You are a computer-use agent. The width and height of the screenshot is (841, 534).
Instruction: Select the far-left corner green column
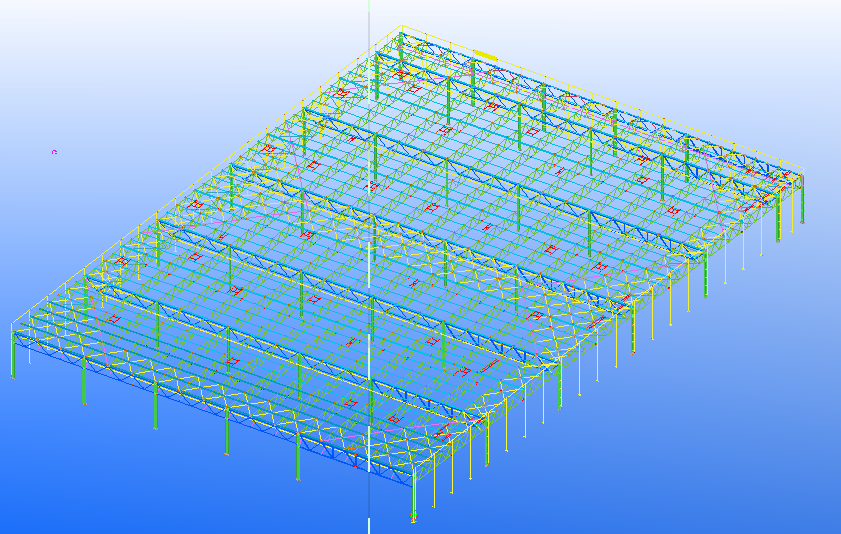click(x=13, y=355)
